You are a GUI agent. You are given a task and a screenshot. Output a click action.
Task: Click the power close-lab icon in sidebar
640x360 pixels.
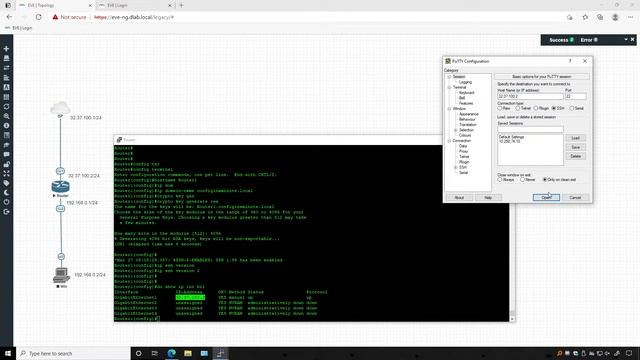tap(6, 202)
